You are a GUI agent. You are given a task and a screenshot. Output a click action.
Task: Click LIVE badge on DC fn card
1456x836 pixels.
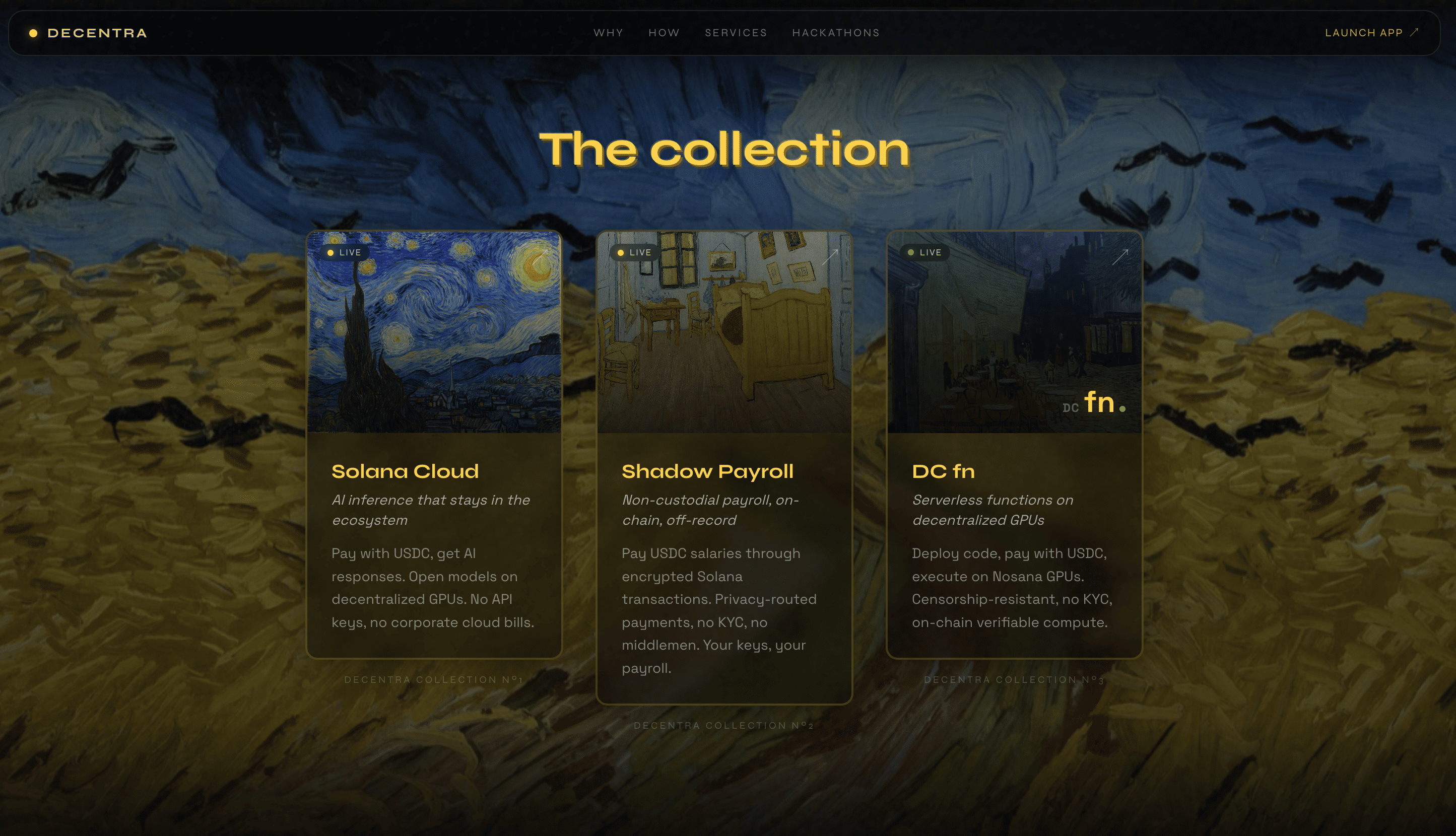pos(924,253)
